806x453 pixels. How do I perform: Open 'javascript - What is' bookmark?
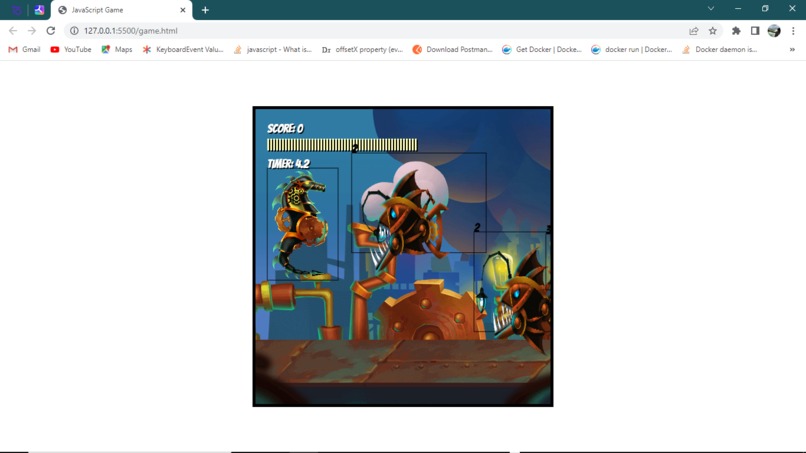coord(272,49)
